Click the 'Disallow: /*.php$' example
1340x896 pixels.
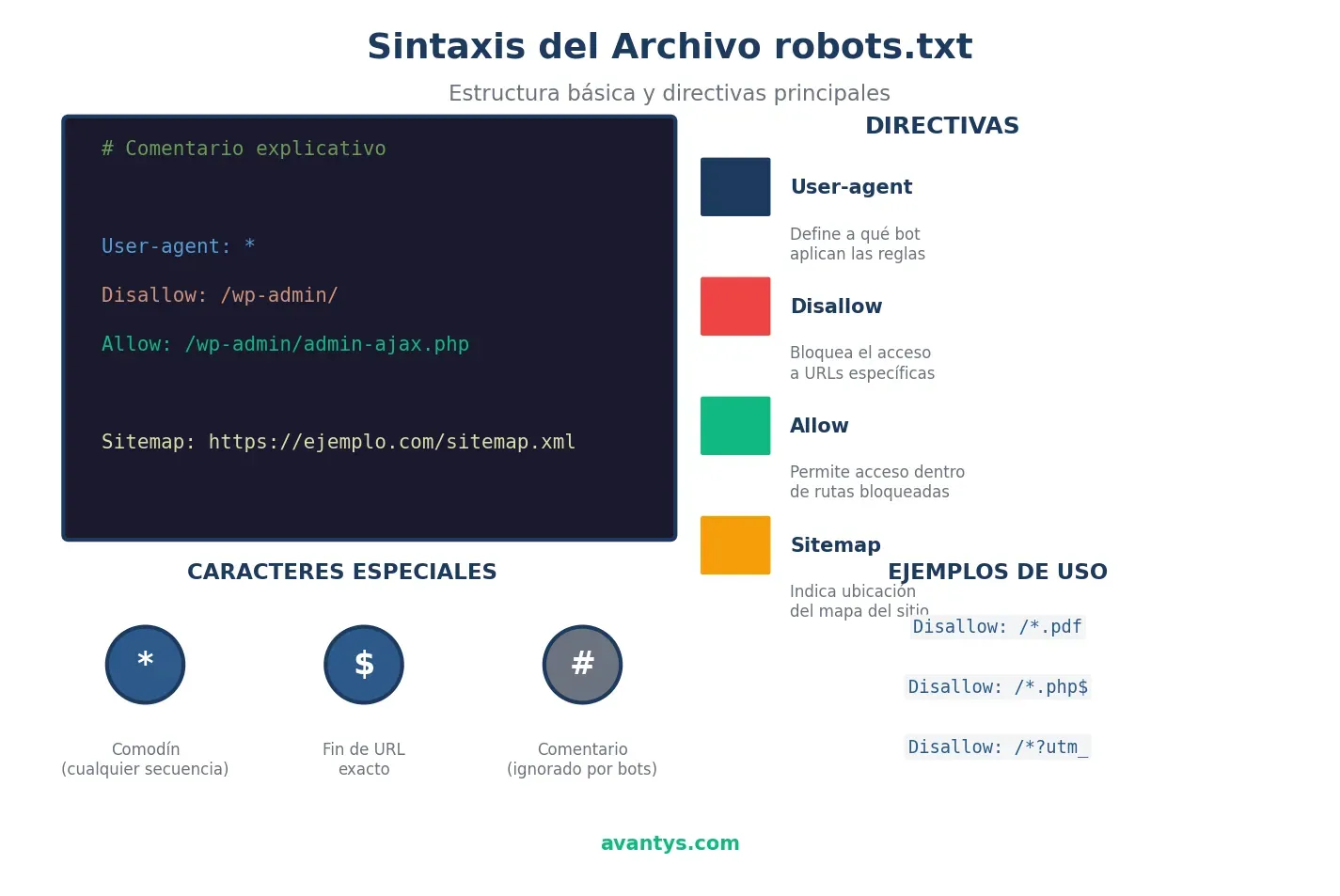point(998,687)
